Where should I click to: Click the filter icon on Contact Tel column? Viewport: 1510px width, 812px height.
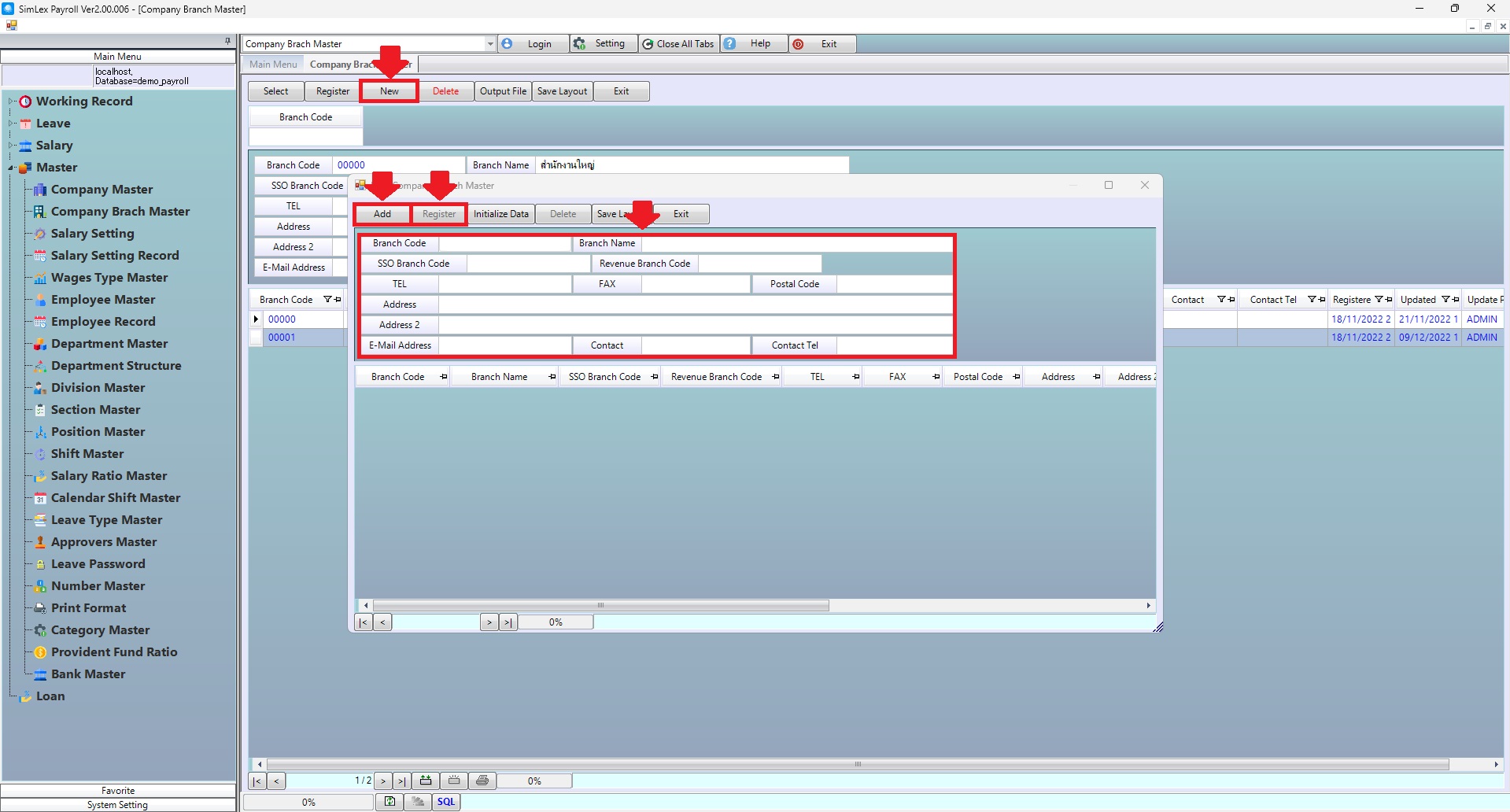pos(1312,300)
